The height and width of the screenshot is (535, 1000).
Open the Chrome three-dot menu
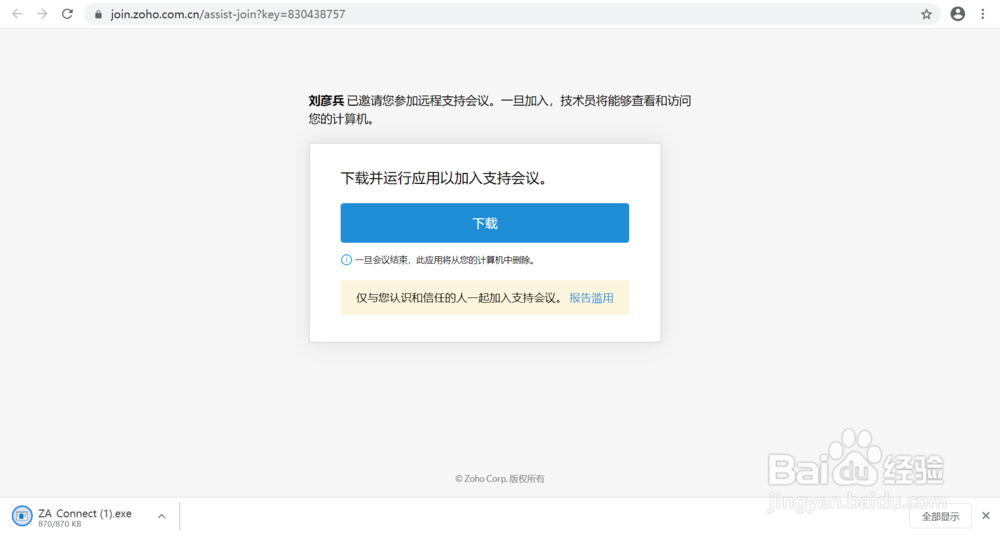pos(983,13)
